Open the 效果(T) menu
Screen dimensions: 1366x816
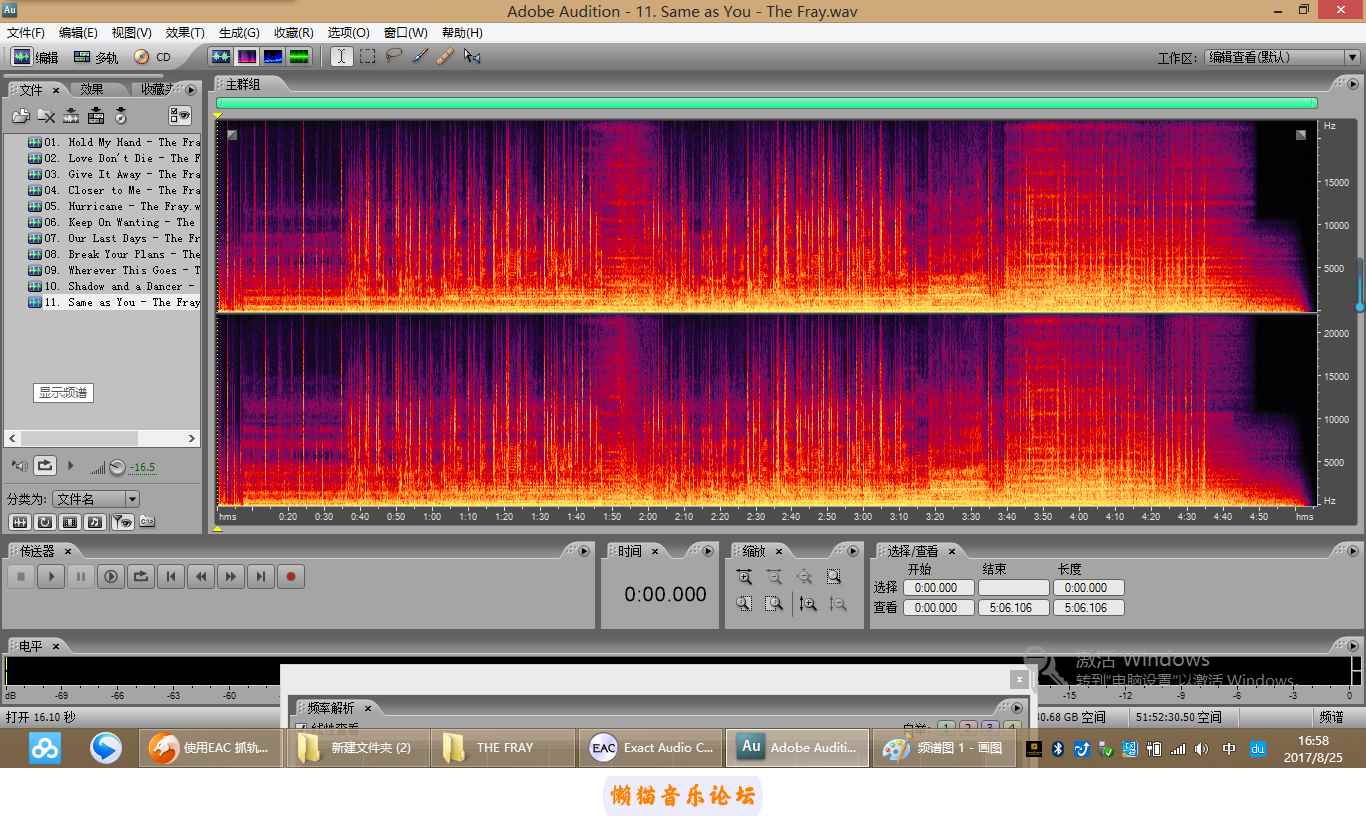point(185,33)
